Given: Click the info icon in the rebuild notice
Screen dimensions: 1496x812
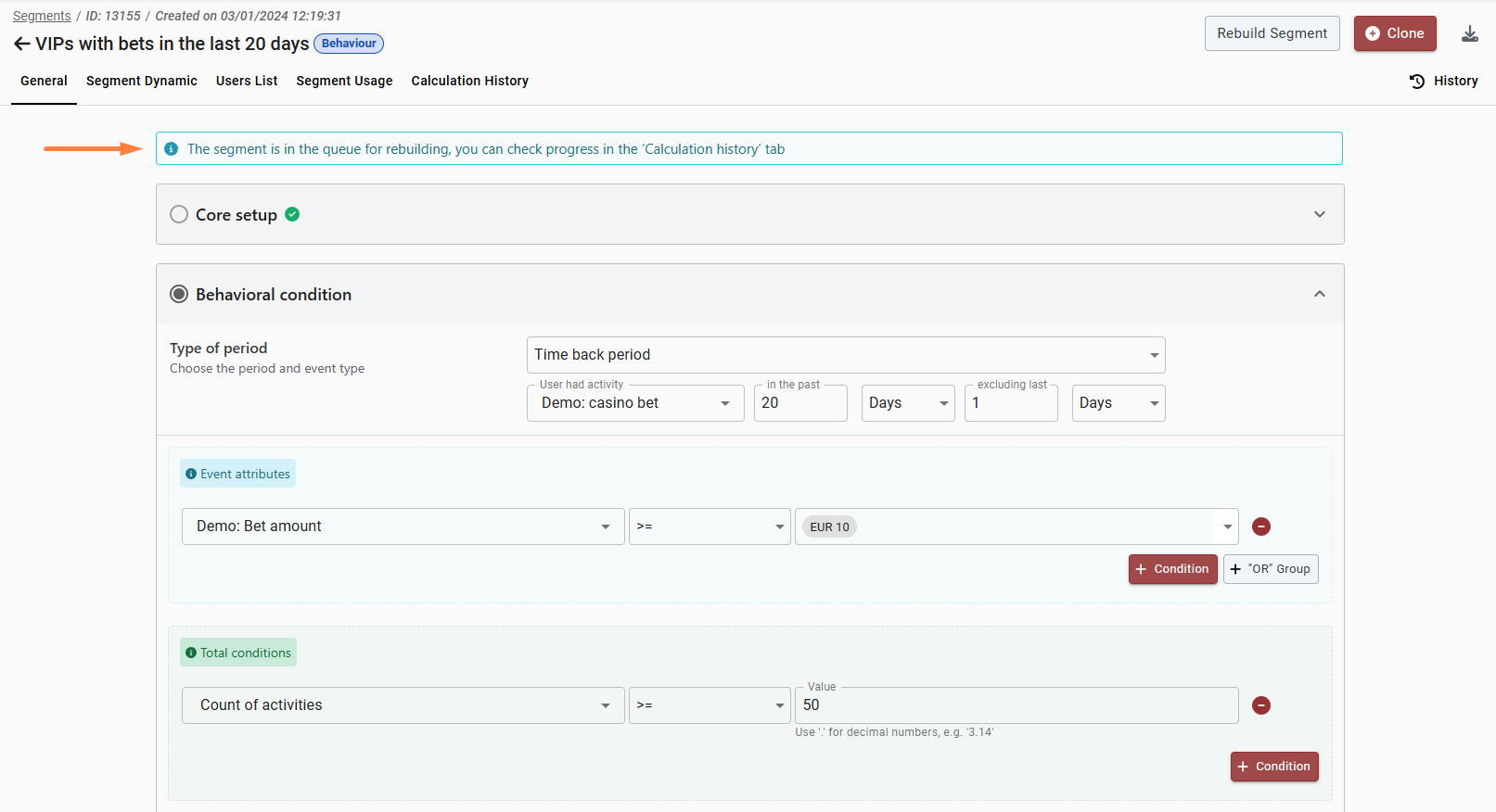Looking at the screenshot, I should pos(172,149).
